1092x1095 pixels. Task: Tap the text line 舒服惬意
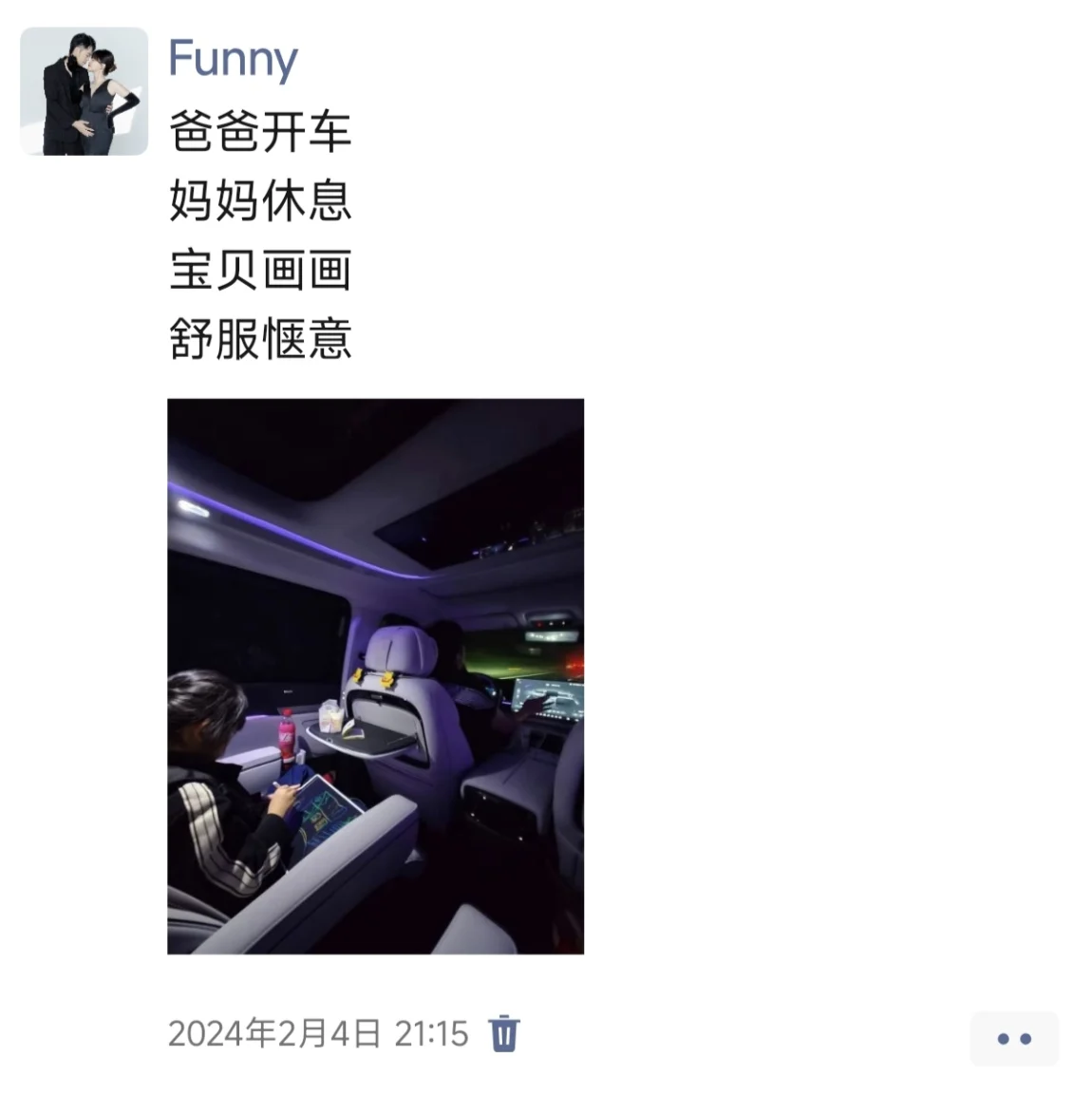260,339
